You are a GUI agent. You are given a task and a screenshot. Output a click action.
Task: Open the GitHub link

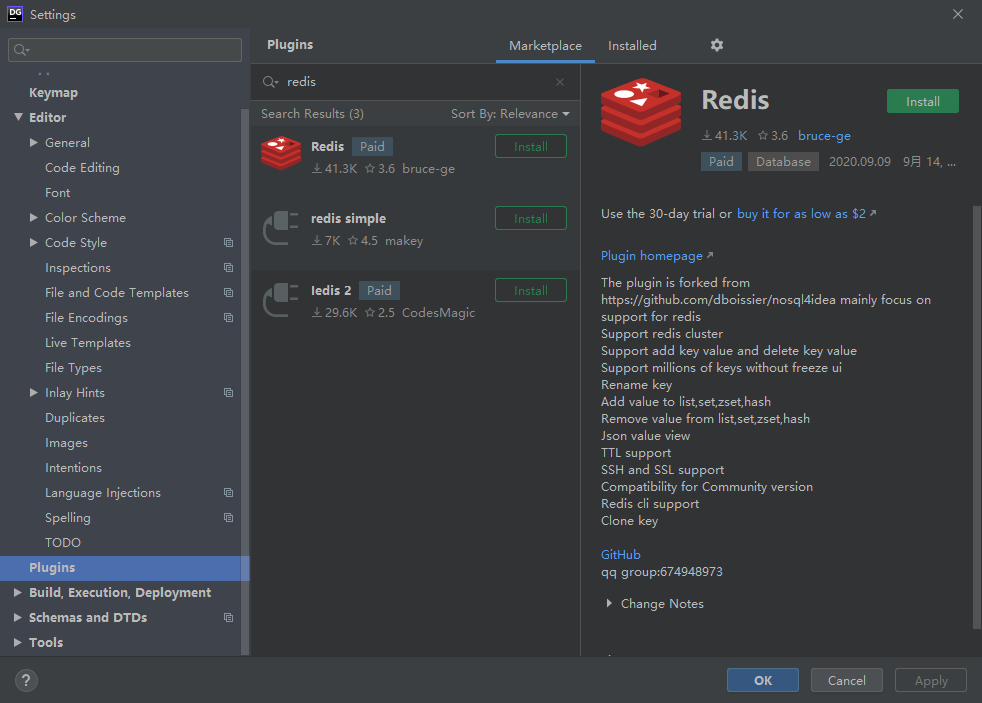click(x=621, y=555)
